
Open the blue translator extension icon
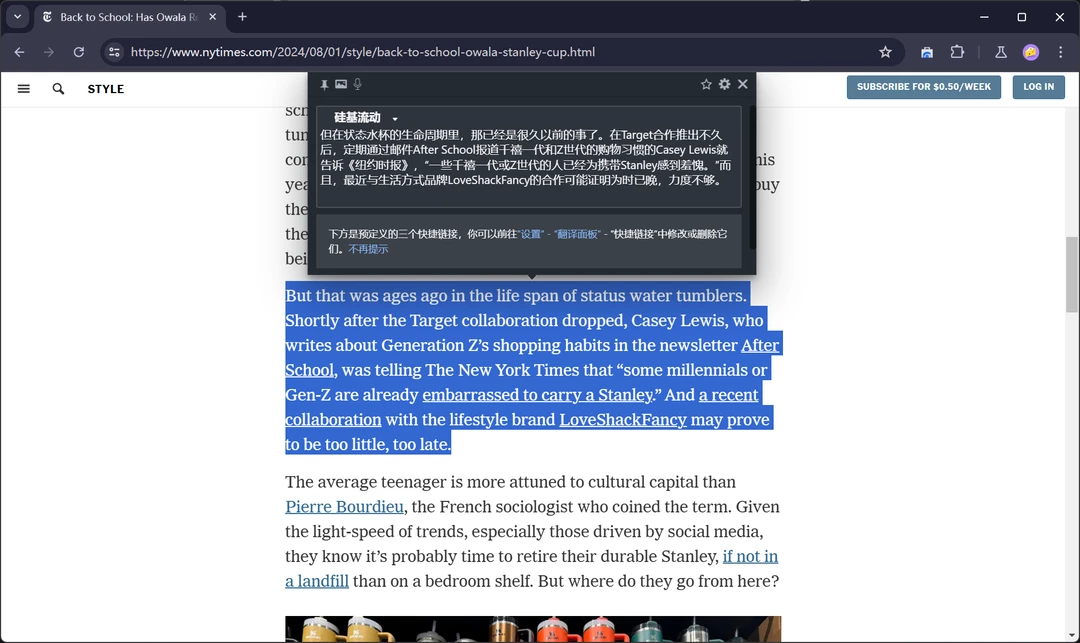pyautogui.click(x=927, y=52)
